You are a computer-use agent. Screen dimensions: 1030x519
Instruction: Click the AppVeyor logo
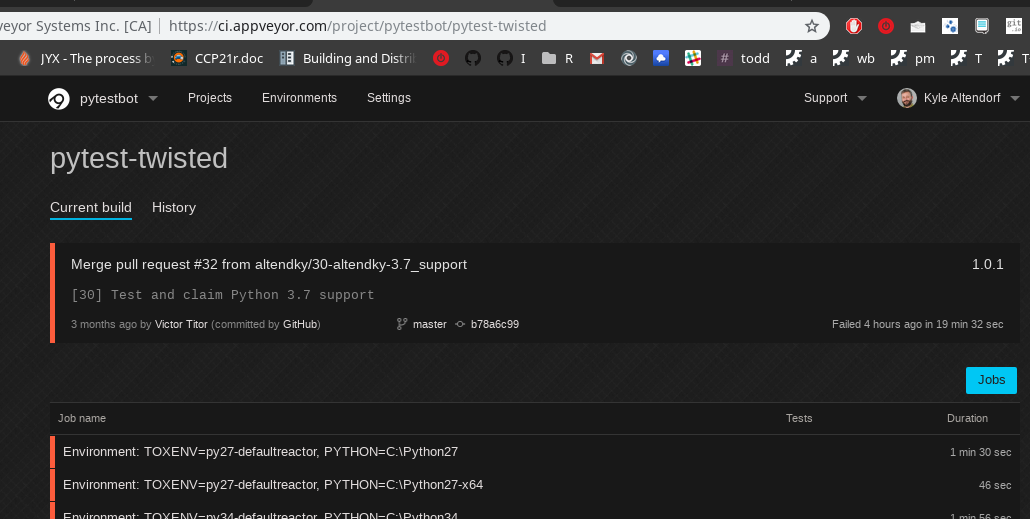(x=58, y=99)
